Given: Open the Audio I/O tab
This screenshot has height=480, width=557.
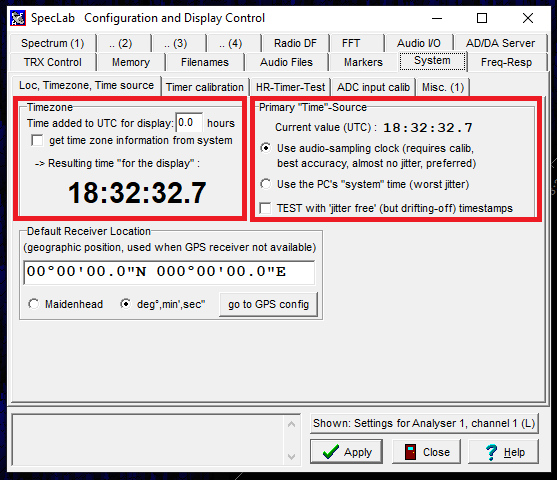Looking at the screenshot, I should (x=418, y=43).
